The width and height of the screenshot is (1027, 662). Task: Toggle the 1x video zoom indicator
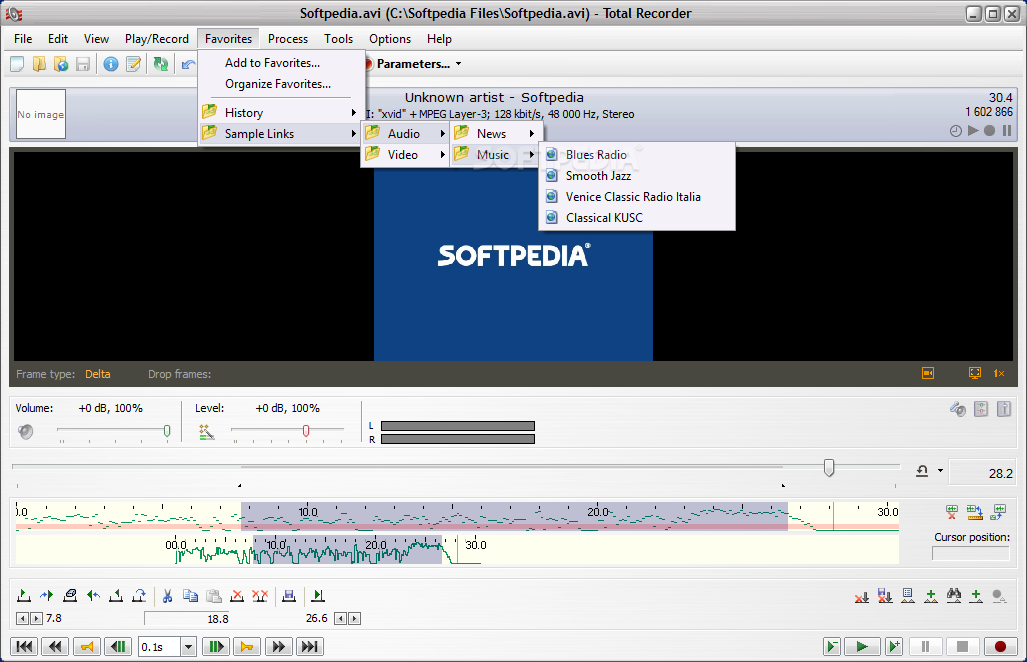coord(999,373)
